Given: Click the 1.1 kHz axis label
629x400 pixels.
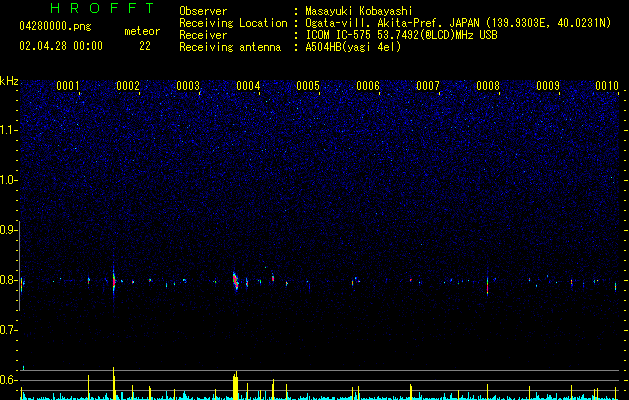Looking at the screenshot, I should 9,130.
